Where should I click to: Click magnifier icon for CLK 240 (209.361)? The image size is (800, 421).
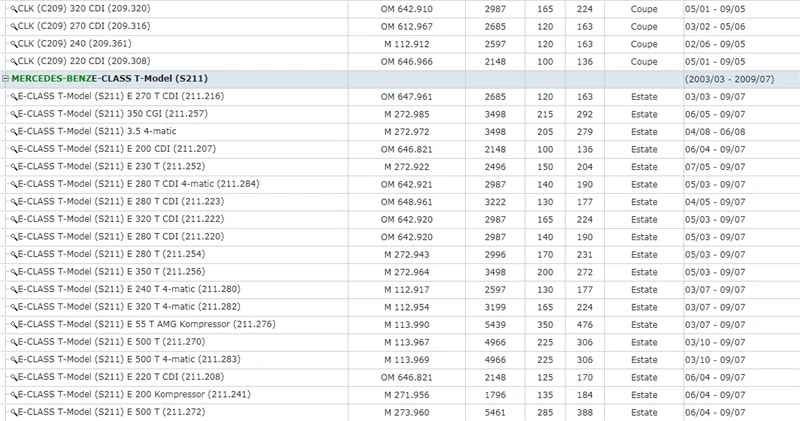click(x=14, y=44)
